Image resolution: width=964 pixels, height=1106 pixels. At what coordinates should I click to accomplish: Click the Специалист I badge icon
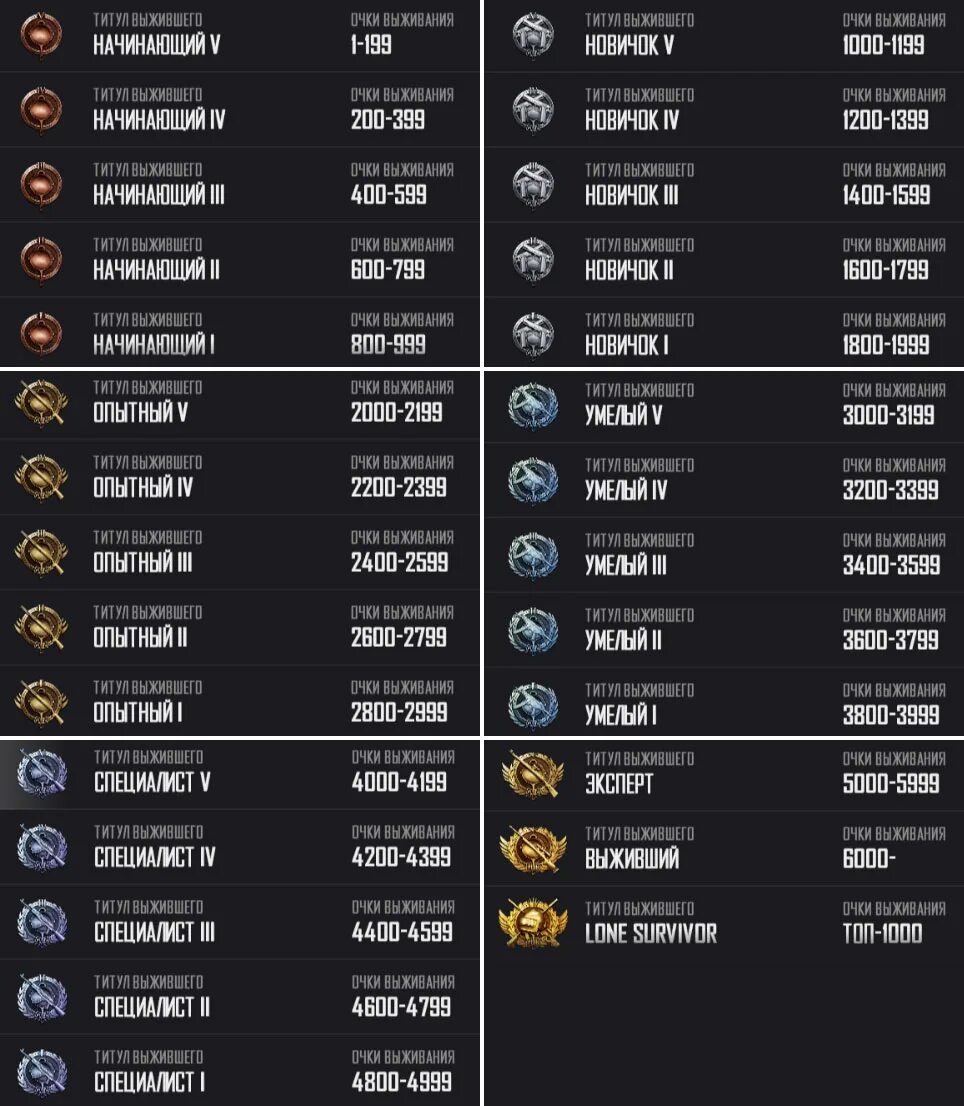[x=42, y=1072]
